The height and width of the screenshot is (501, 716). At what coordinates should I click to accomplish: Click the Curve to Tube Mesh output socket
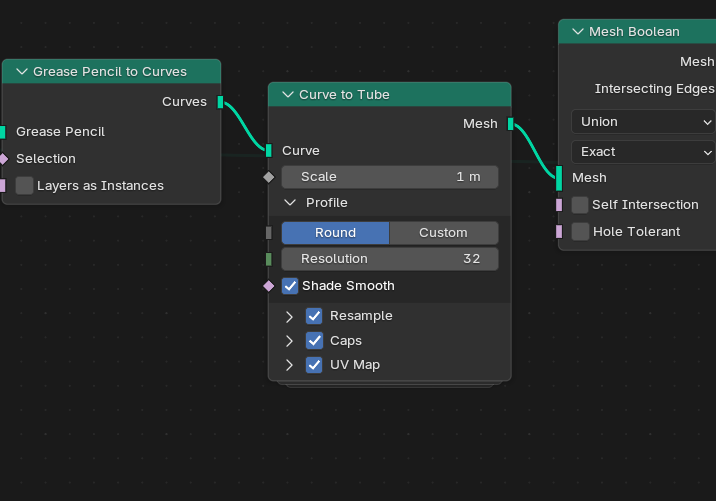[511, 124]
